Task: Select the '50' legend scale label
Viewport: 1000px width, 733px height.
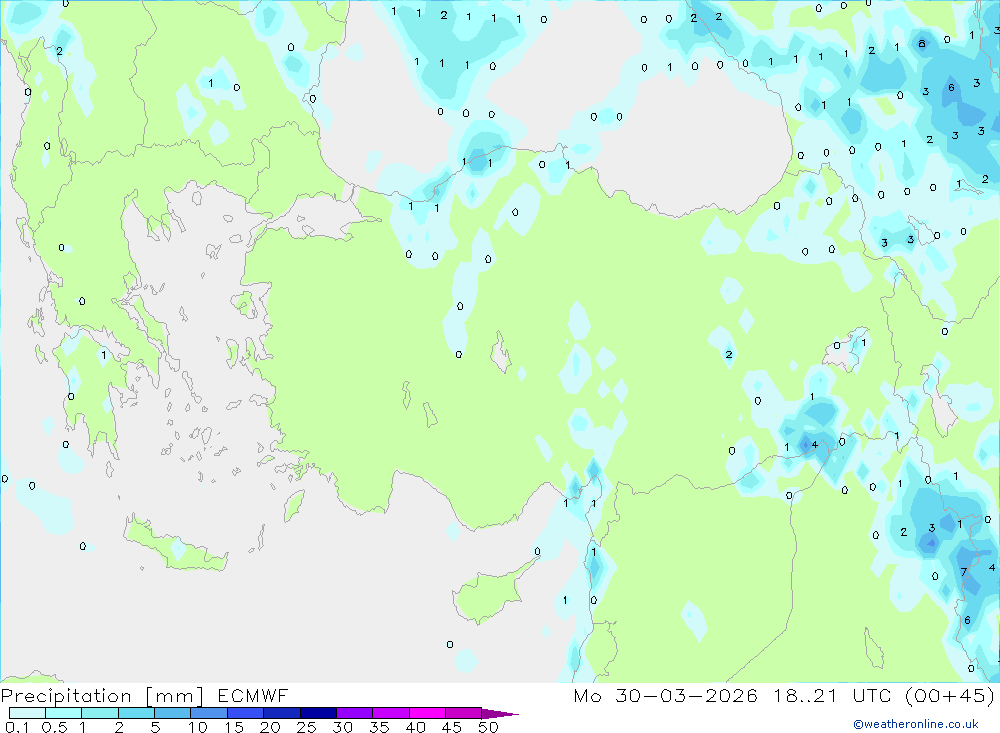Action: click(488, 727)
